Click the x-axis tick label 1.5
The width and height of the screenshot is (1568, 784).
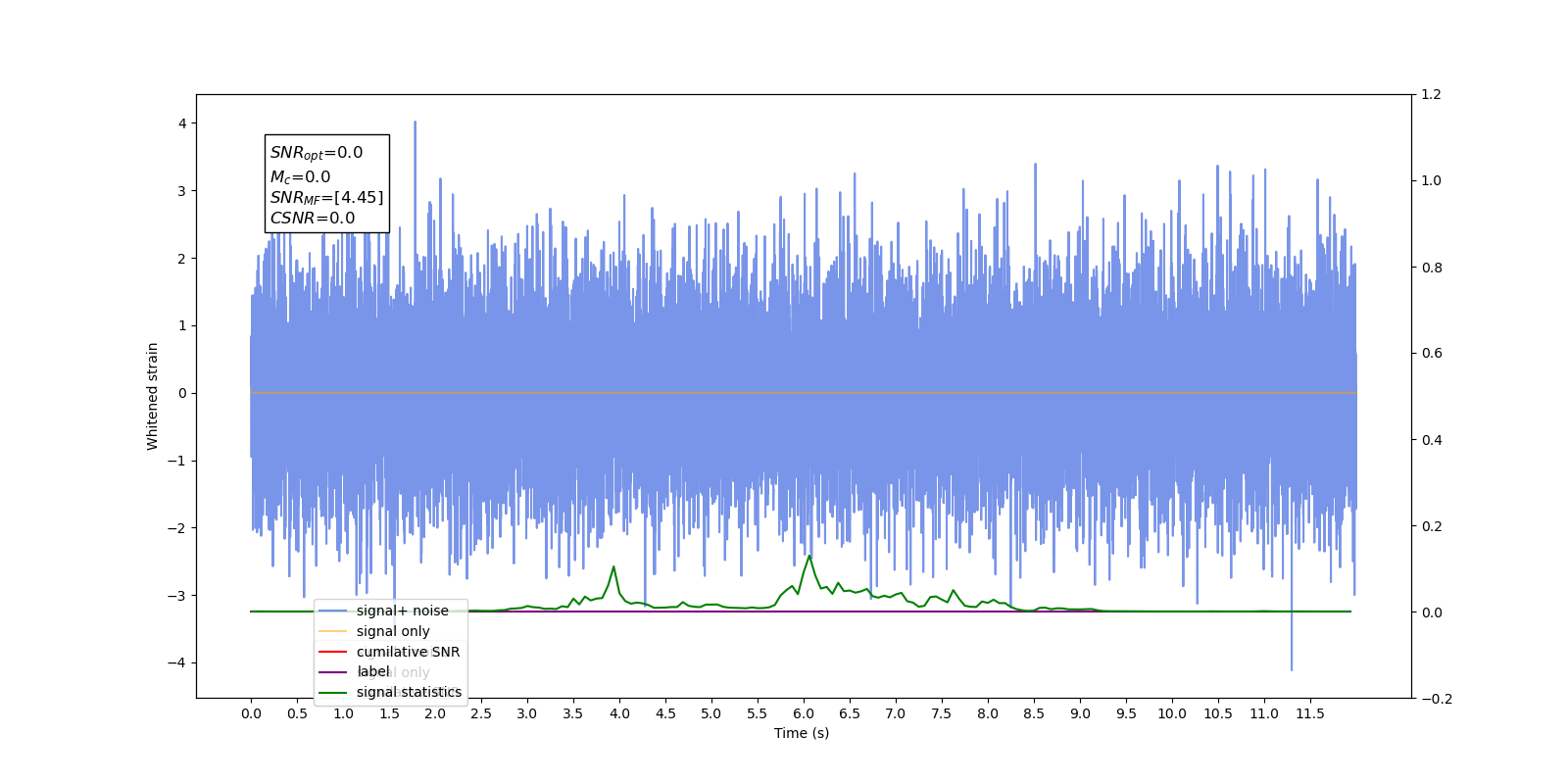pos(389,713)
